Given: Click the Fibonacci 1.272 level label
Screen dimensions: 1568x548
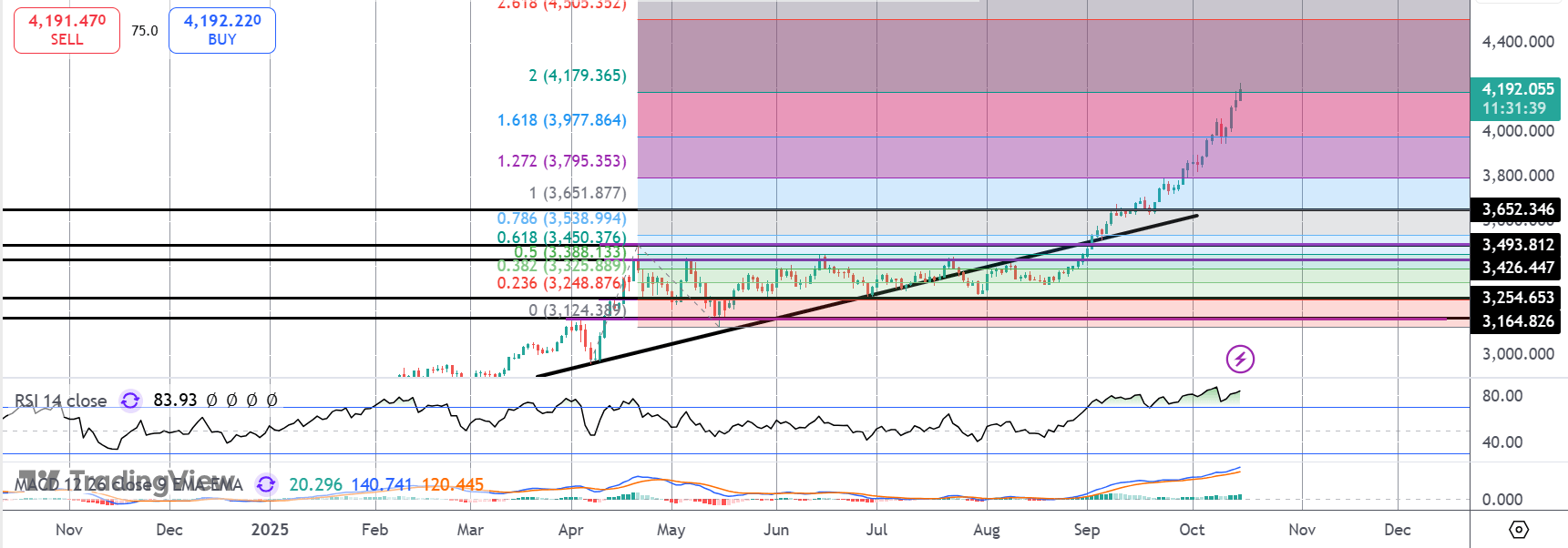Looking at the screenshot, I should [x=561, y=161].
